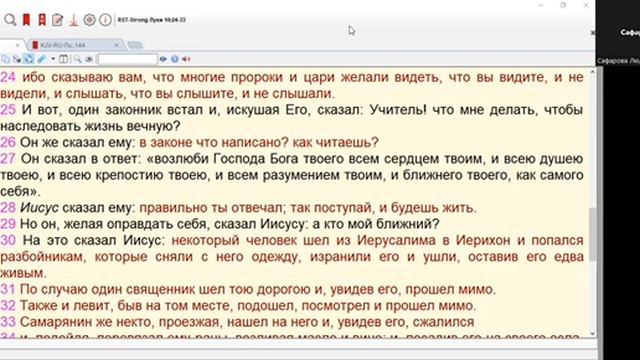Open settings gear icon in top toolbar
Viewport: 640px width, 360px height.
point(89,19)
